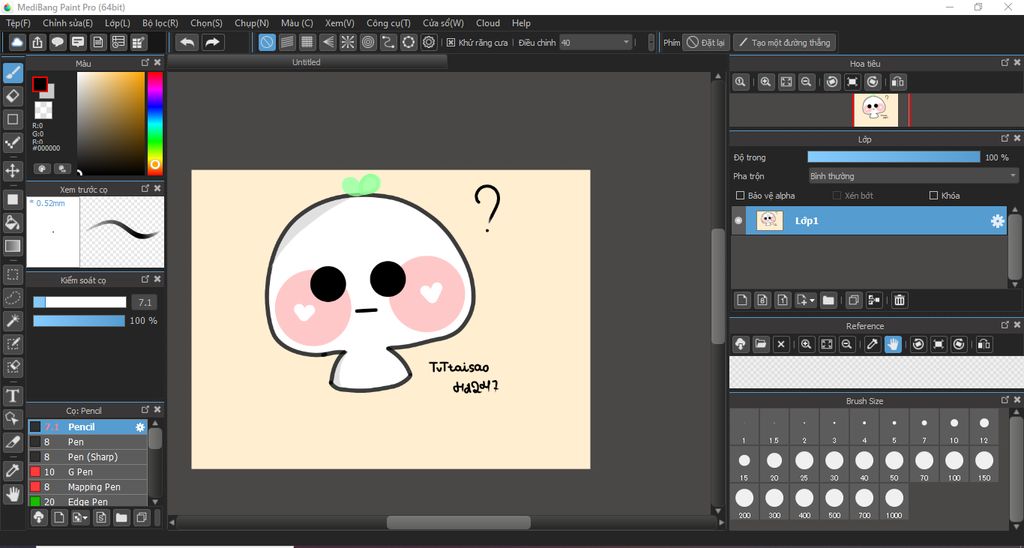The width and height of the screenshot is (1024, 548).
Task: Select the Eraser tool
Action: point(12,96)
